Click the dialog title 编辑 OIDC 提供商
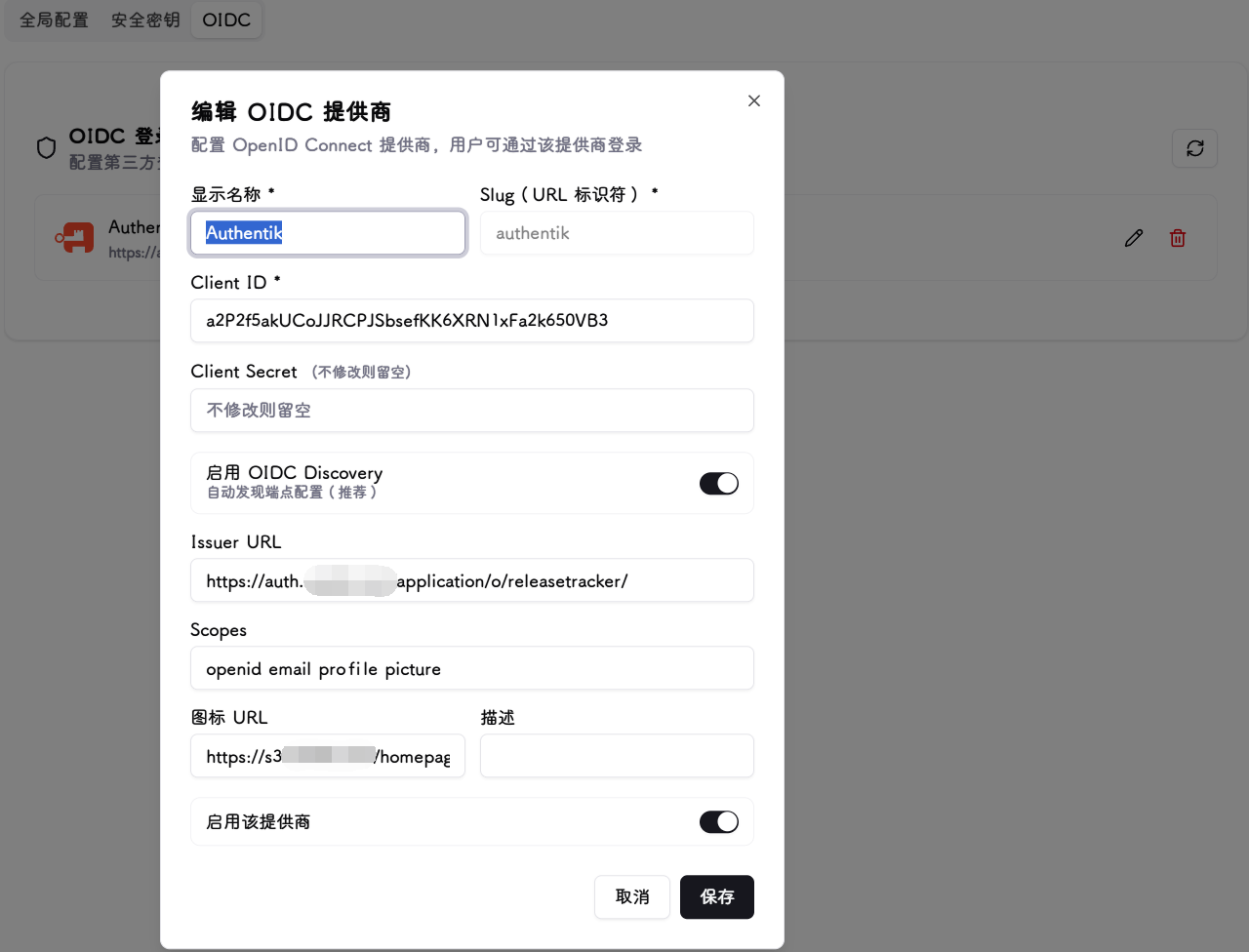 point(291,112)
